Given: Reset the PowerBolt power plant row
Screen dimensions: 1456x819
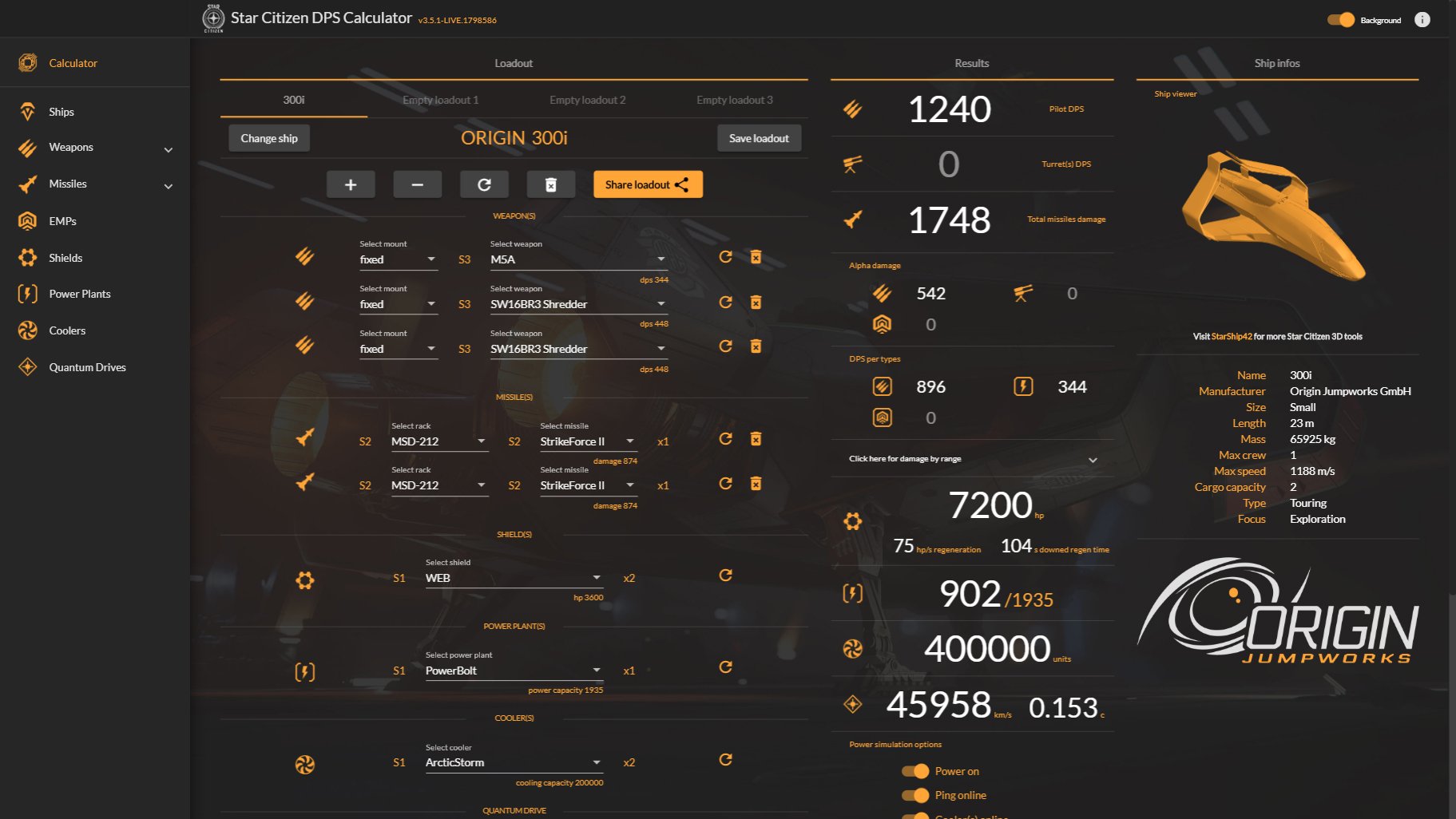Looking at the screenshot, I should 725,667.
